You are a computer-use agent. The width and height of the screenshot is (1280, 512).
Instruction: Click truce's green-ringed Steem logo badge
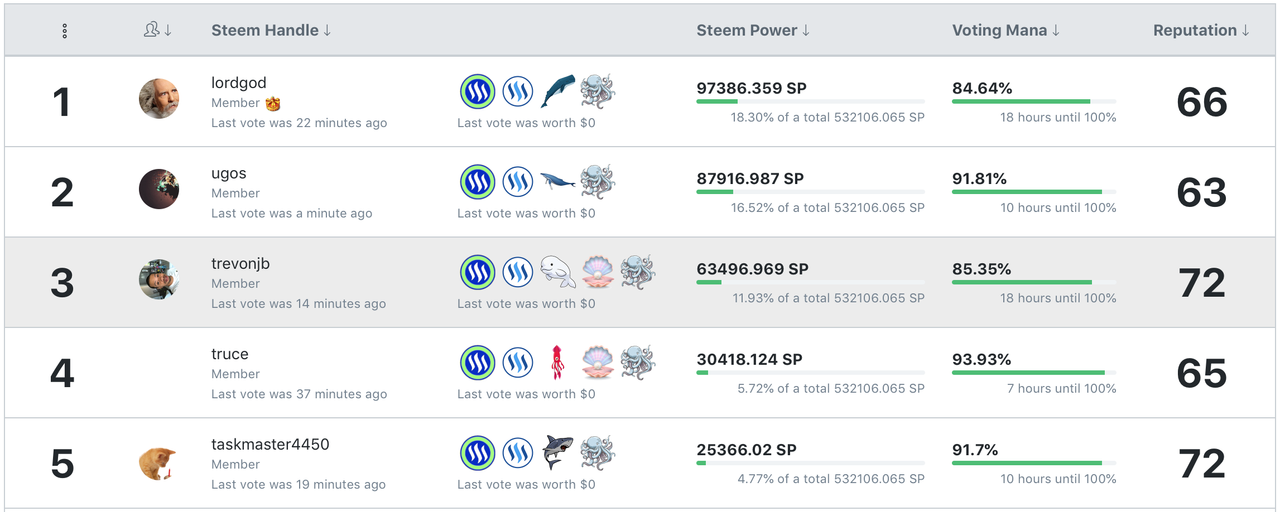[478, 363]
